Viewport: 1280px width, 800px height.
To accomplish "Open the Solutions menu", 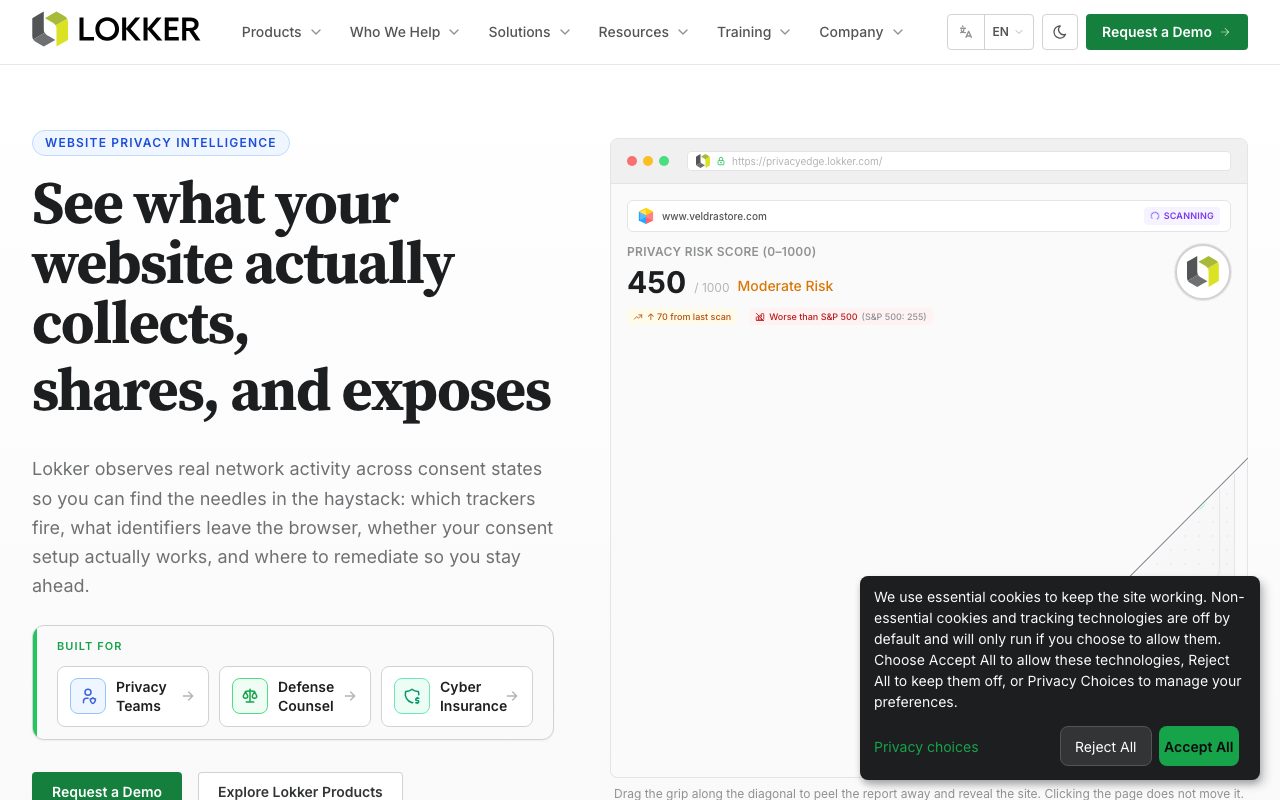I will pyautogui.click(x=529, y=32).
